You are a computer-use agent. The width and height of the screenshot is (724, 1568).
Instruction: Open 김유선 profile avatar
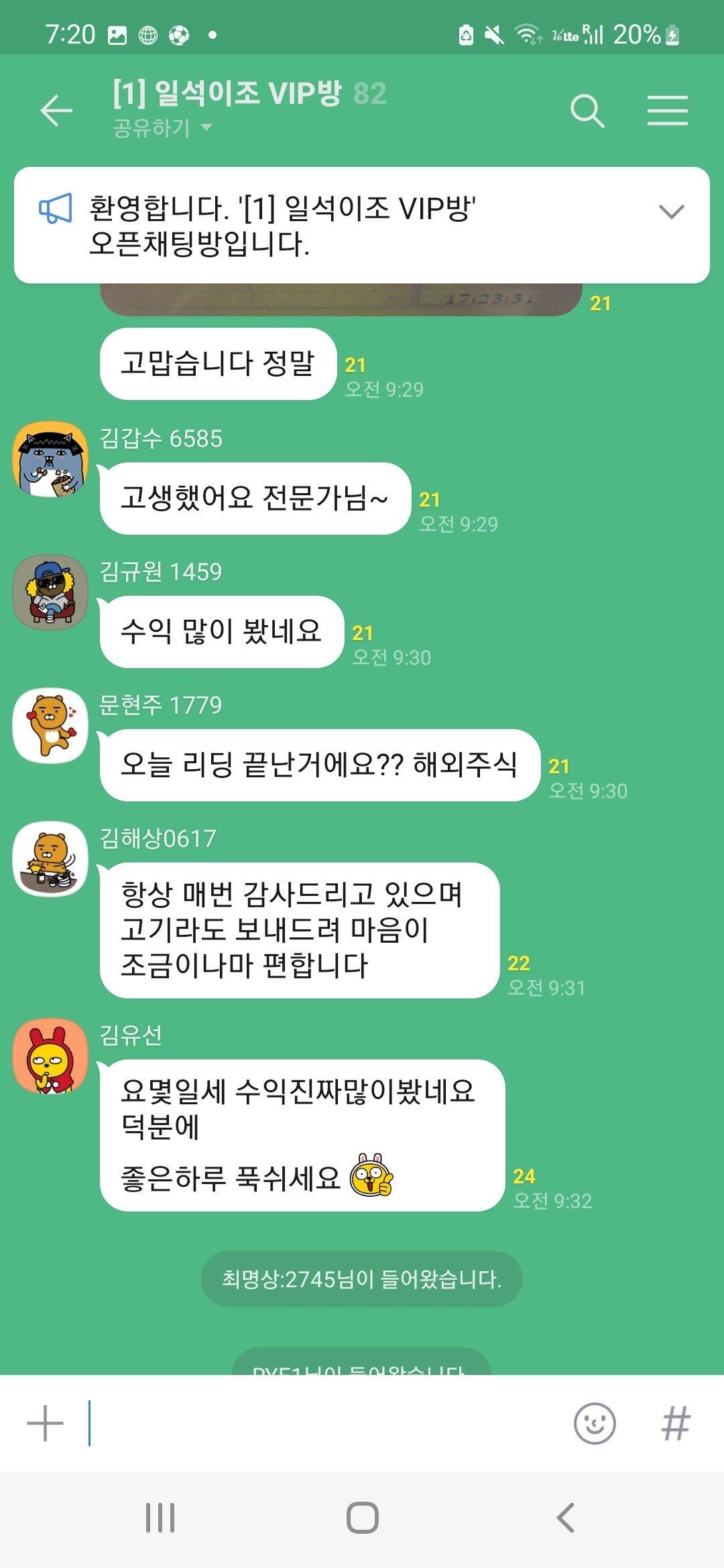click(50, 1056)
